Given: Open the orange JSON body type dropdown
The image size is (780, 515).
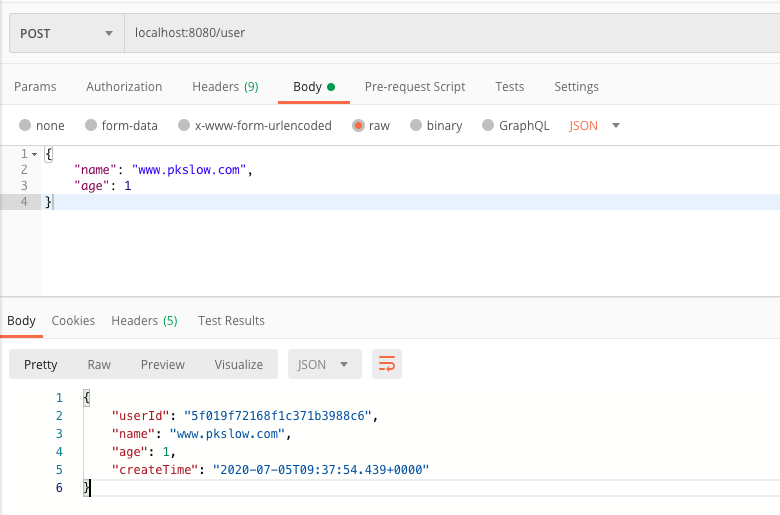Looking at the screenshot, I should click(x=594, y=125).
